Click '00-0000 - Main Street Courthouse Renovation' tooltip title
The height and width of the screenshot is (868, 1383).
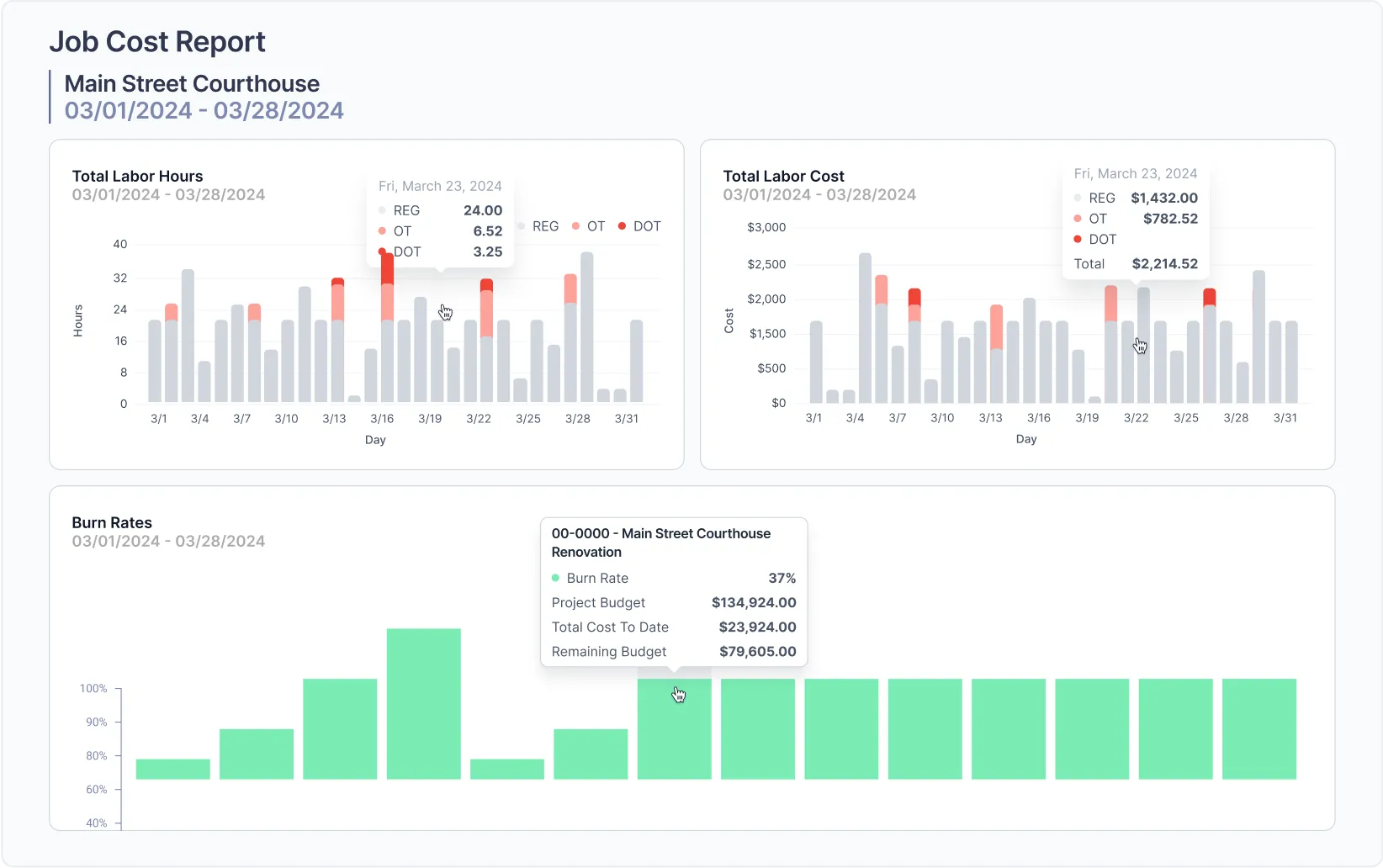click(x=661, y=542)
